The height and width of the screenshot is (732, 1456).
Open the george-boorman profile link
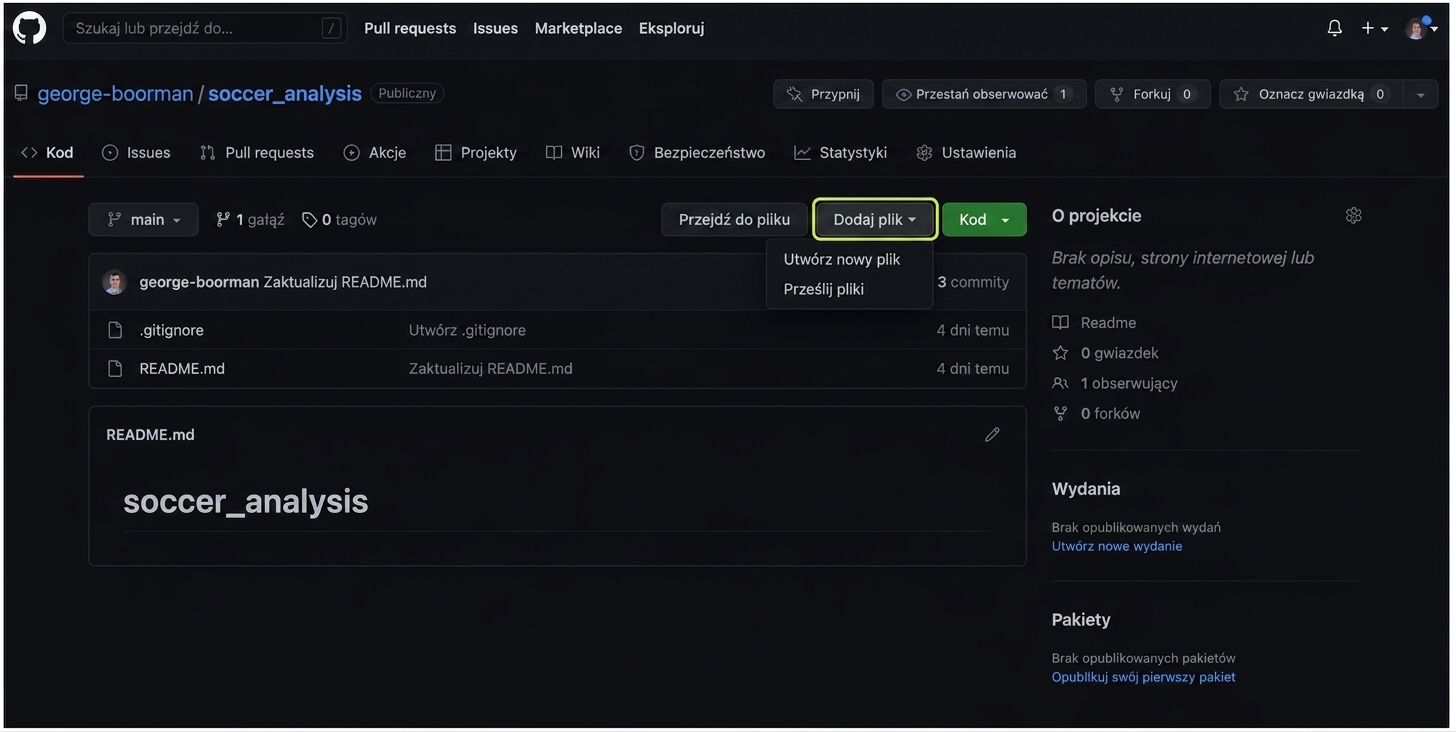[x=115, y=93]
